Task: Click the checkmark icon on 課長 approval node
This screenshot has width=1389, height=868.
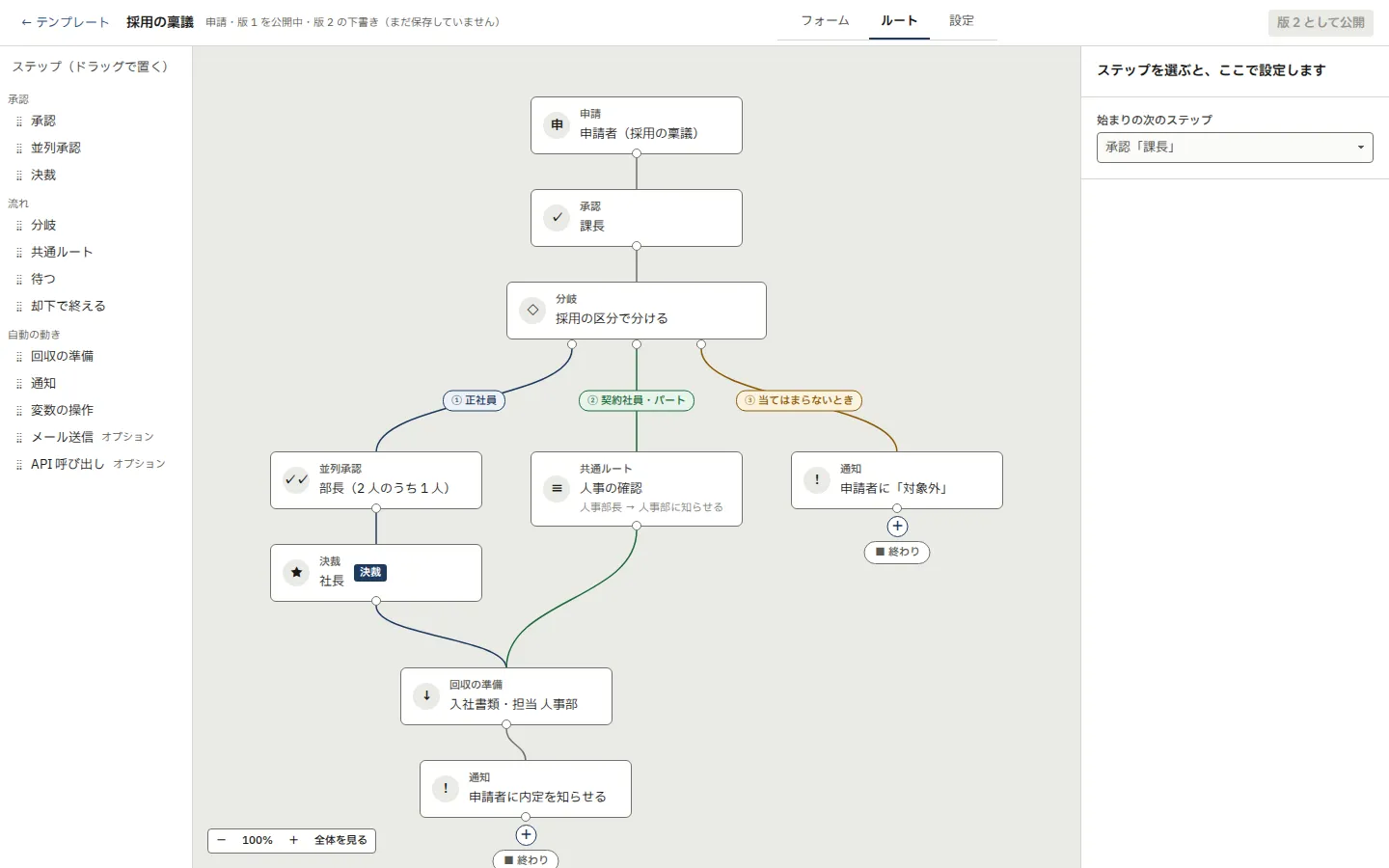Action: coord(557,217)
